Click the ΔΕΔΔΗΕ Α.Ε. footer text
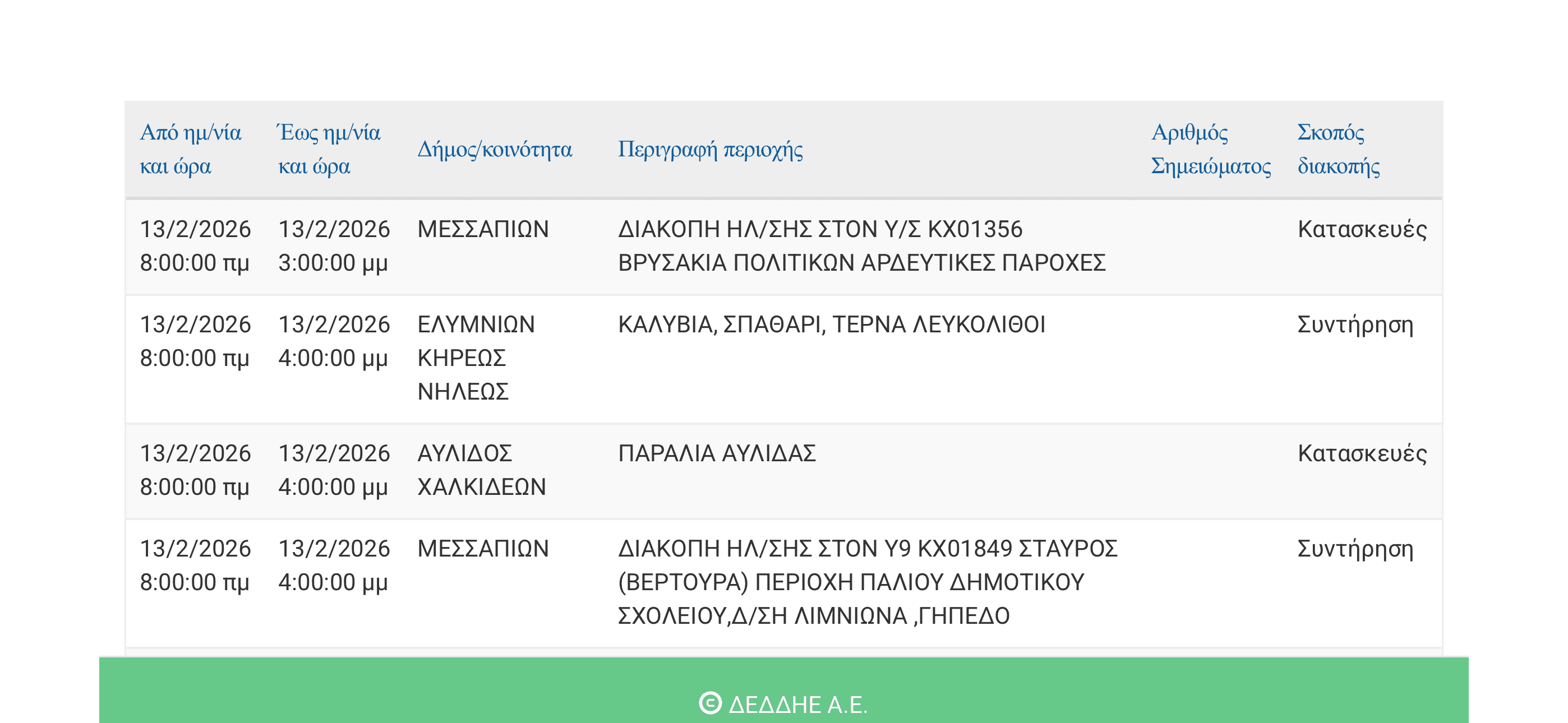The image size is (1568, 723). coord(797,705)
